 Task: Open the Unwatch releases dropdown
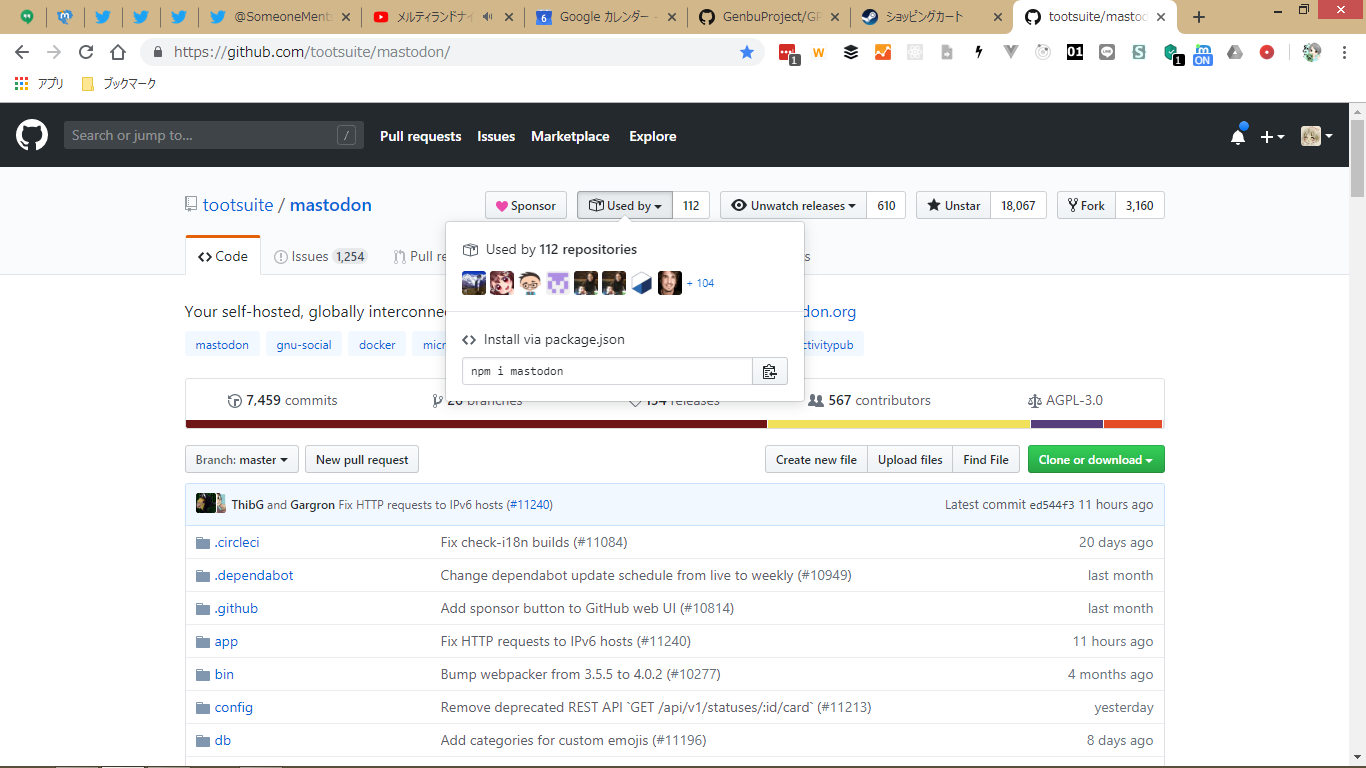(x=793, y=205)
